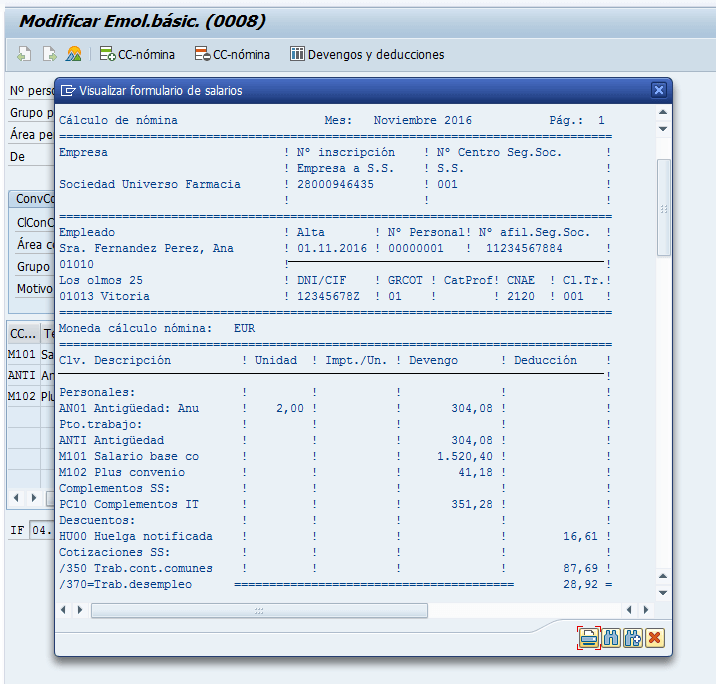Select the M101 row in background table
Screen dimensions: 716x684
click(31, 354)
